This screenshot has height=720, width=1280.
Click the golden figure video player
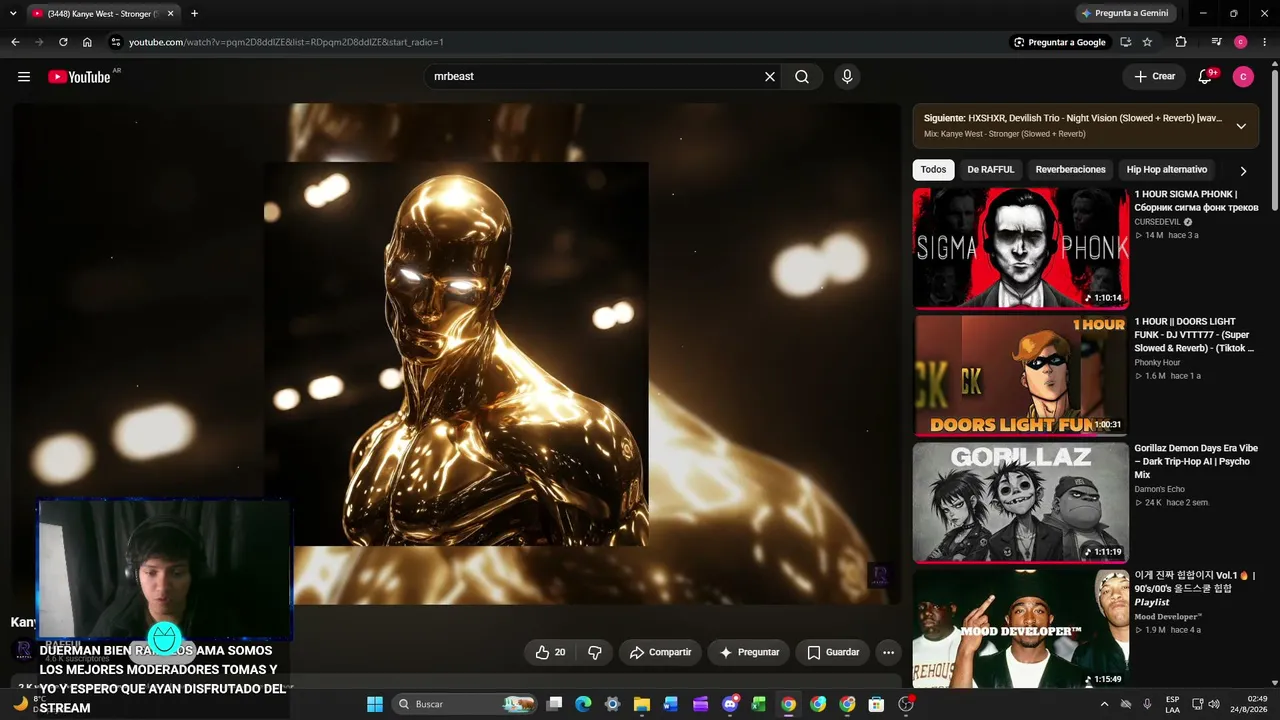[457, 354]
